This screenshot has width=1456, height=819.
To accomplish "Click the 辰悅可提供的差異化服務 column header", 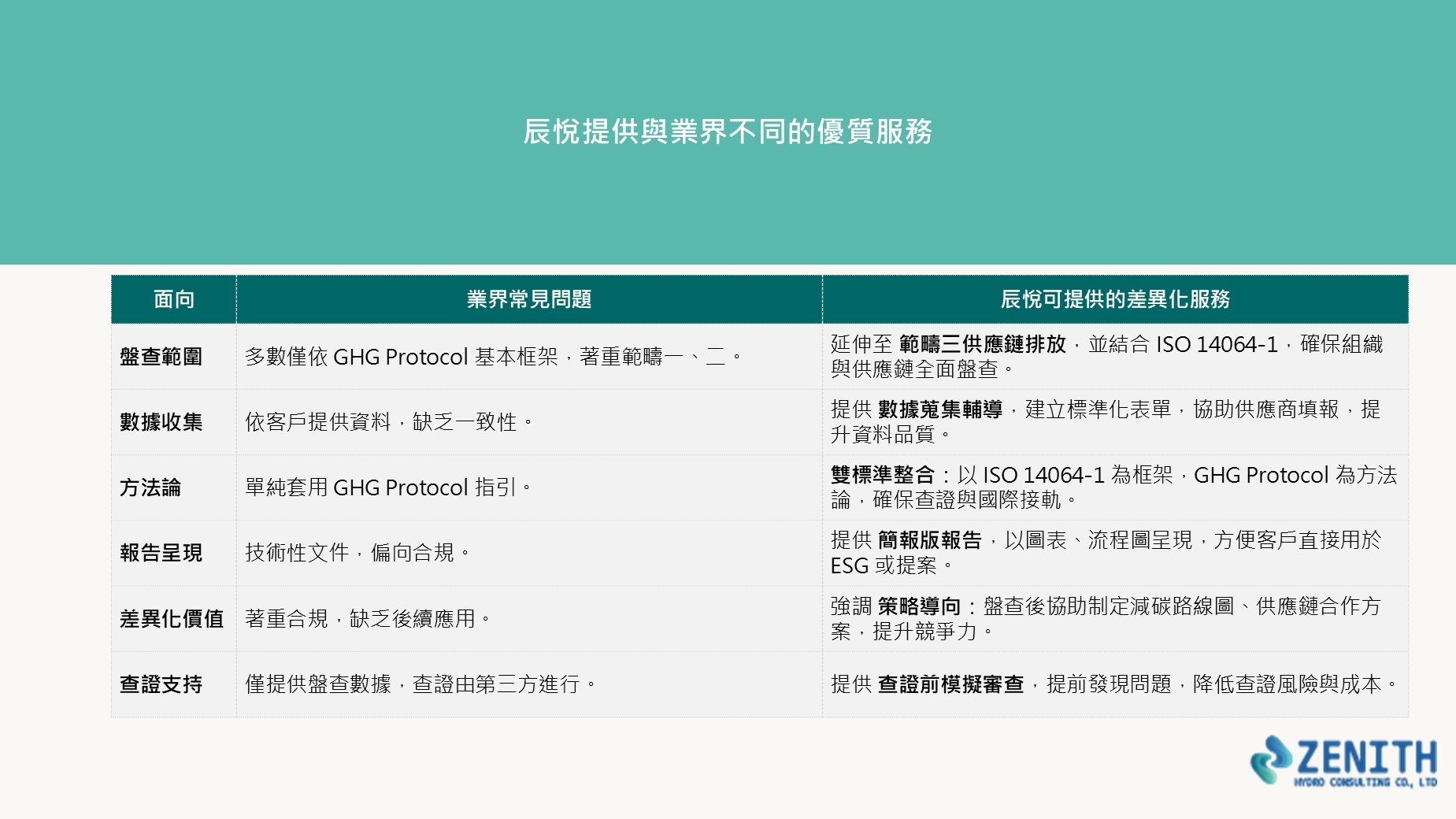I will (1115, 299).
